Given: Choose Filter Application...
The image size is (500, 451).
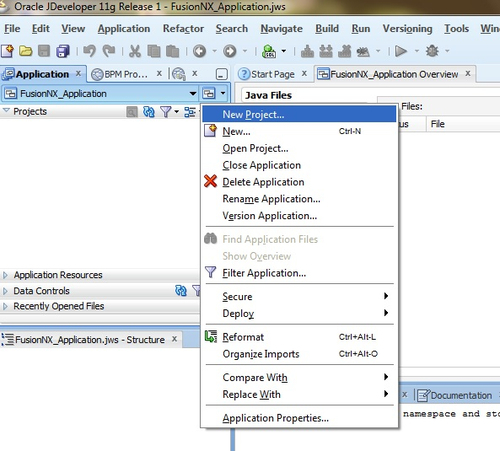Looking at the screenshot, I should [x=299, y=273].
